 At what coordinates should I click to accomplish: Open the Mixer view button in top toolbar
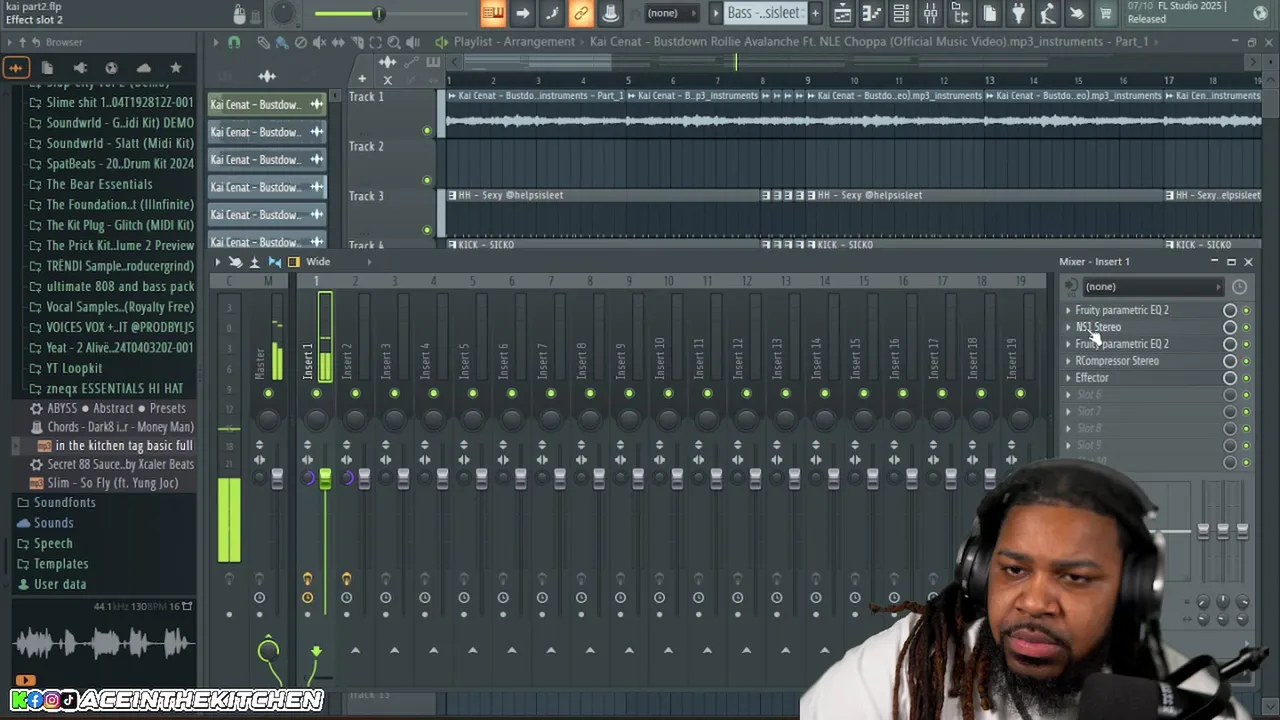pyautogui.click(x=930, y=13)
